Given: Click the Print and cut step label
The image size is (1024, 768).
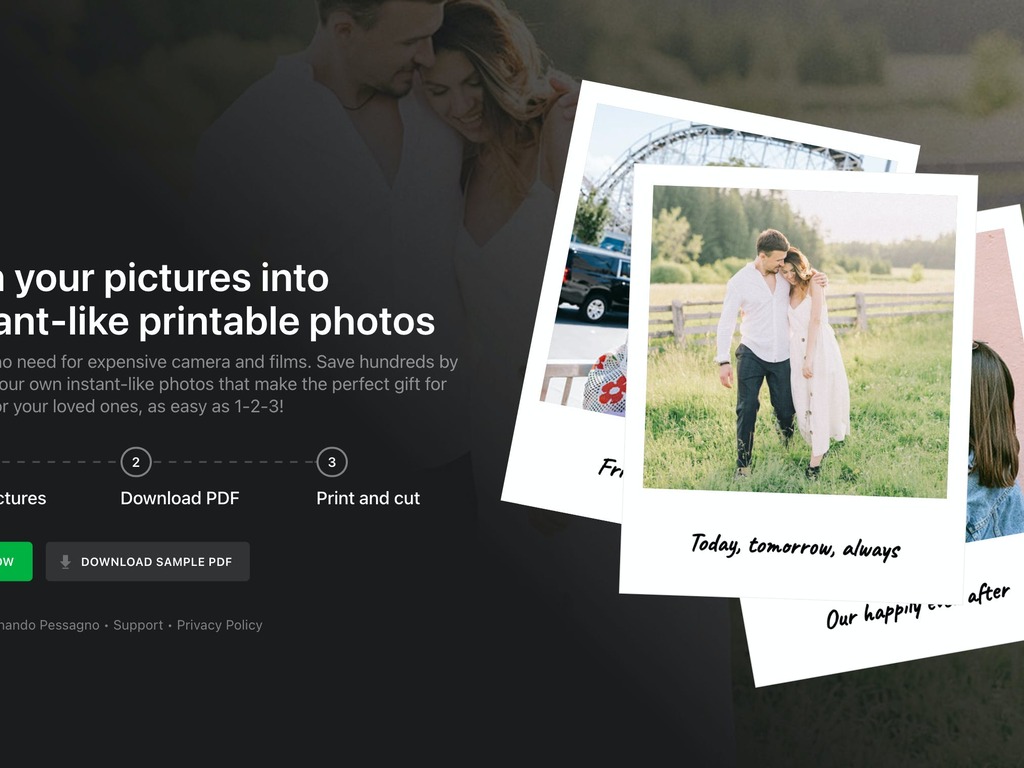Looking at the screenshot, I should [368, 498].
